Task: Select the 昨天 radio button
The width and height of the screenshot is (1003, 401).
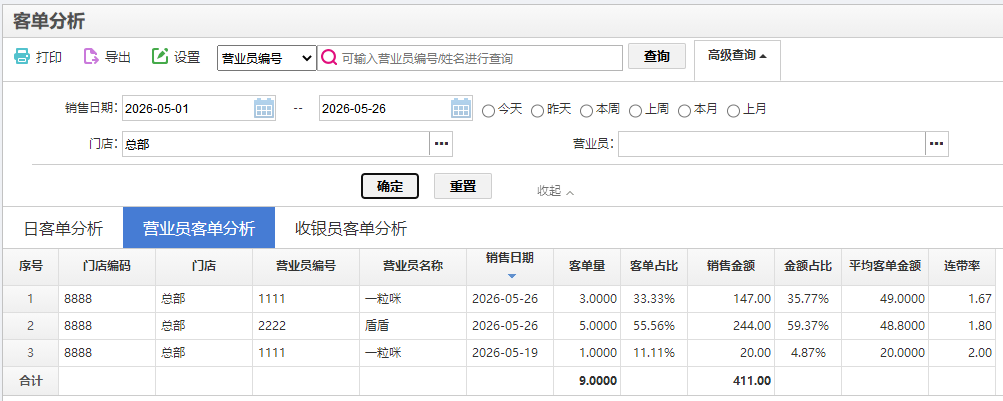Action: (537, 111)
